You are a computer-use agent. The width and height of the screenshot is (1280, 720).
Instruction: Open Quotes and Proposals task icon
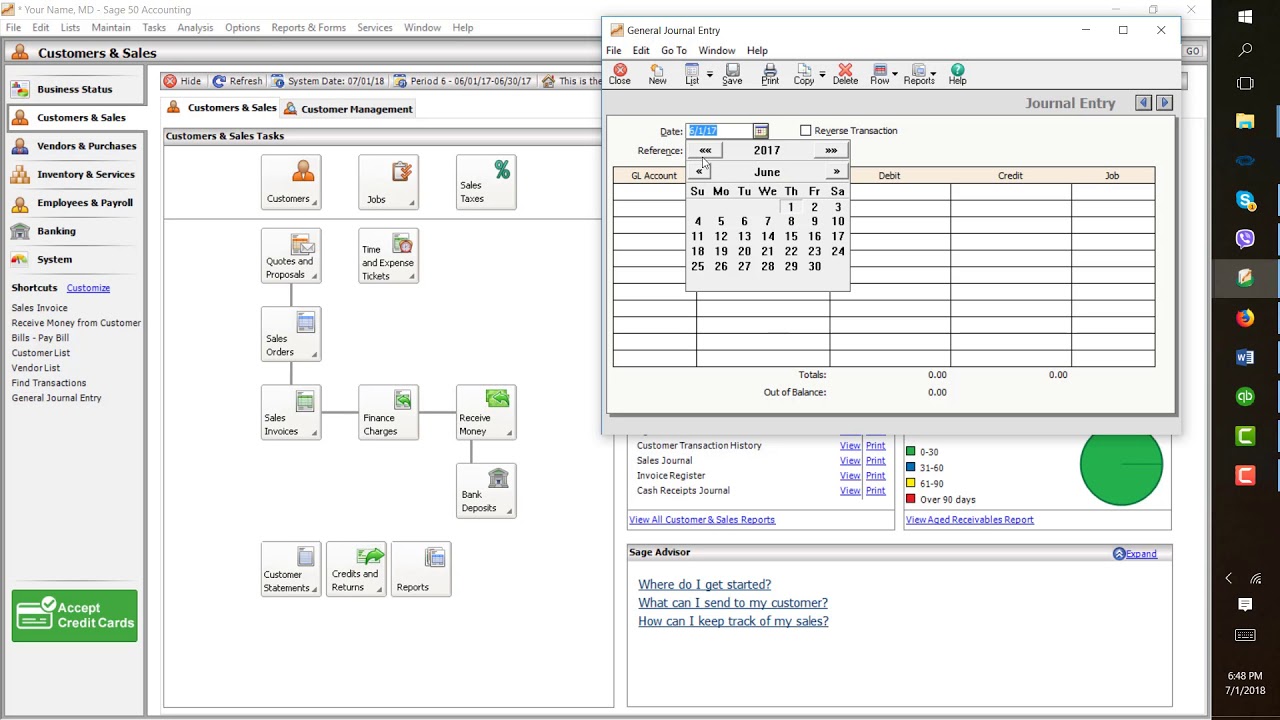point(291,256)
